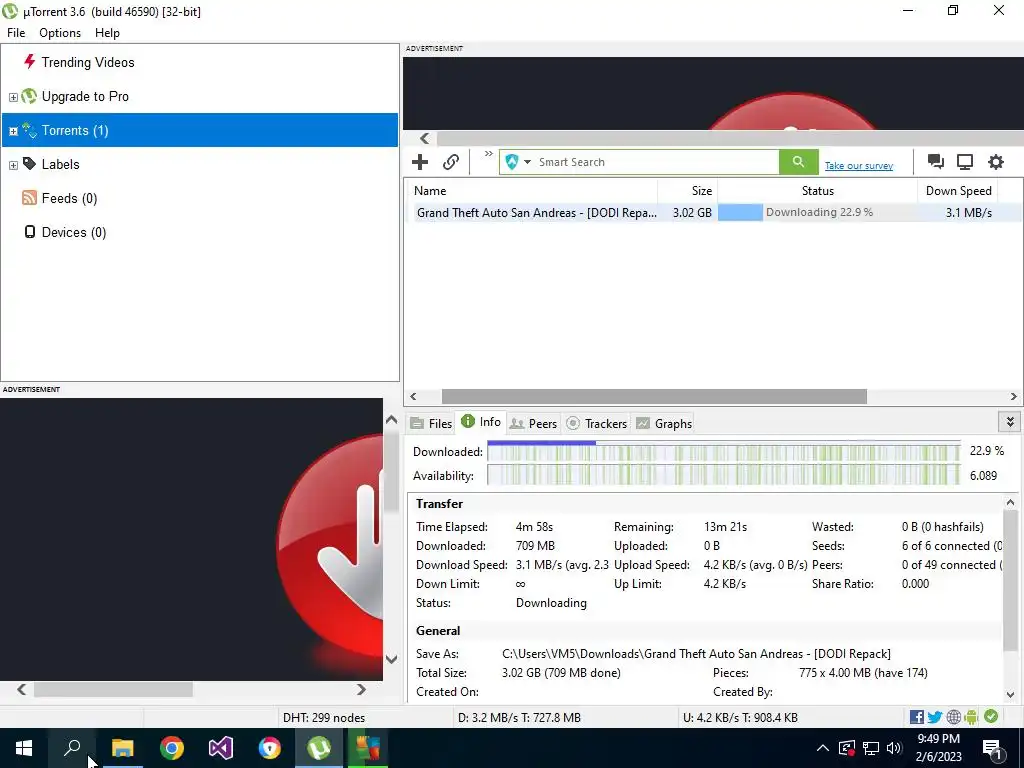Click the green search magnifier button
The height and width of the screenshot is (768, 1024).
798,162
